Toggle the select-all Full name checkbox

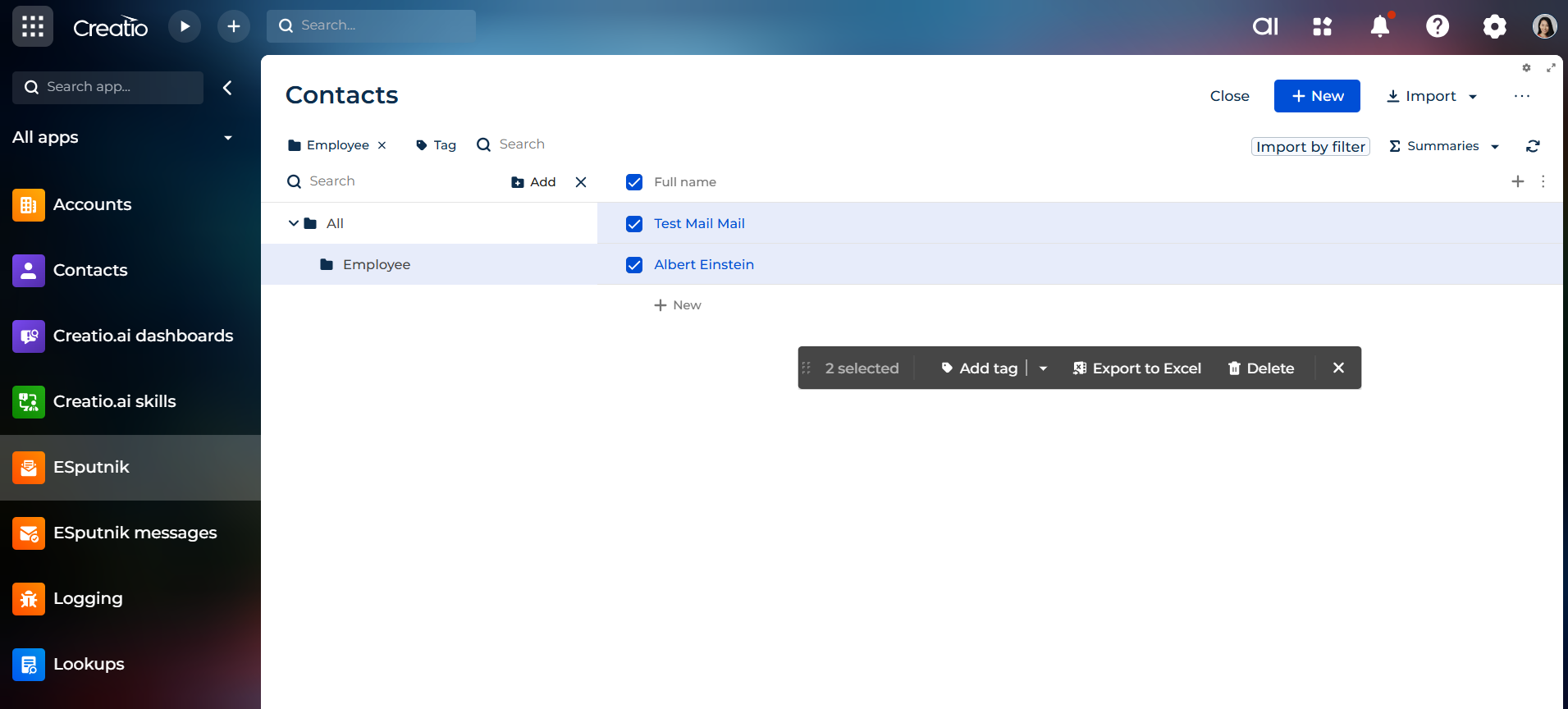[634, 182]
